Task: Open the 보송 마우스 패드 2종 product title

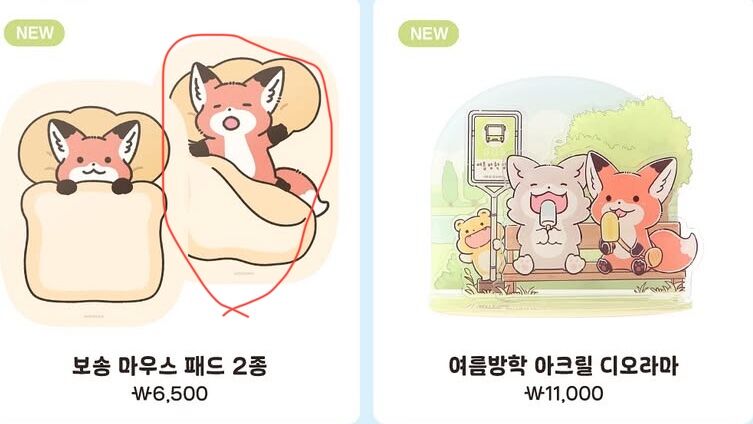Action: [170, 365]
